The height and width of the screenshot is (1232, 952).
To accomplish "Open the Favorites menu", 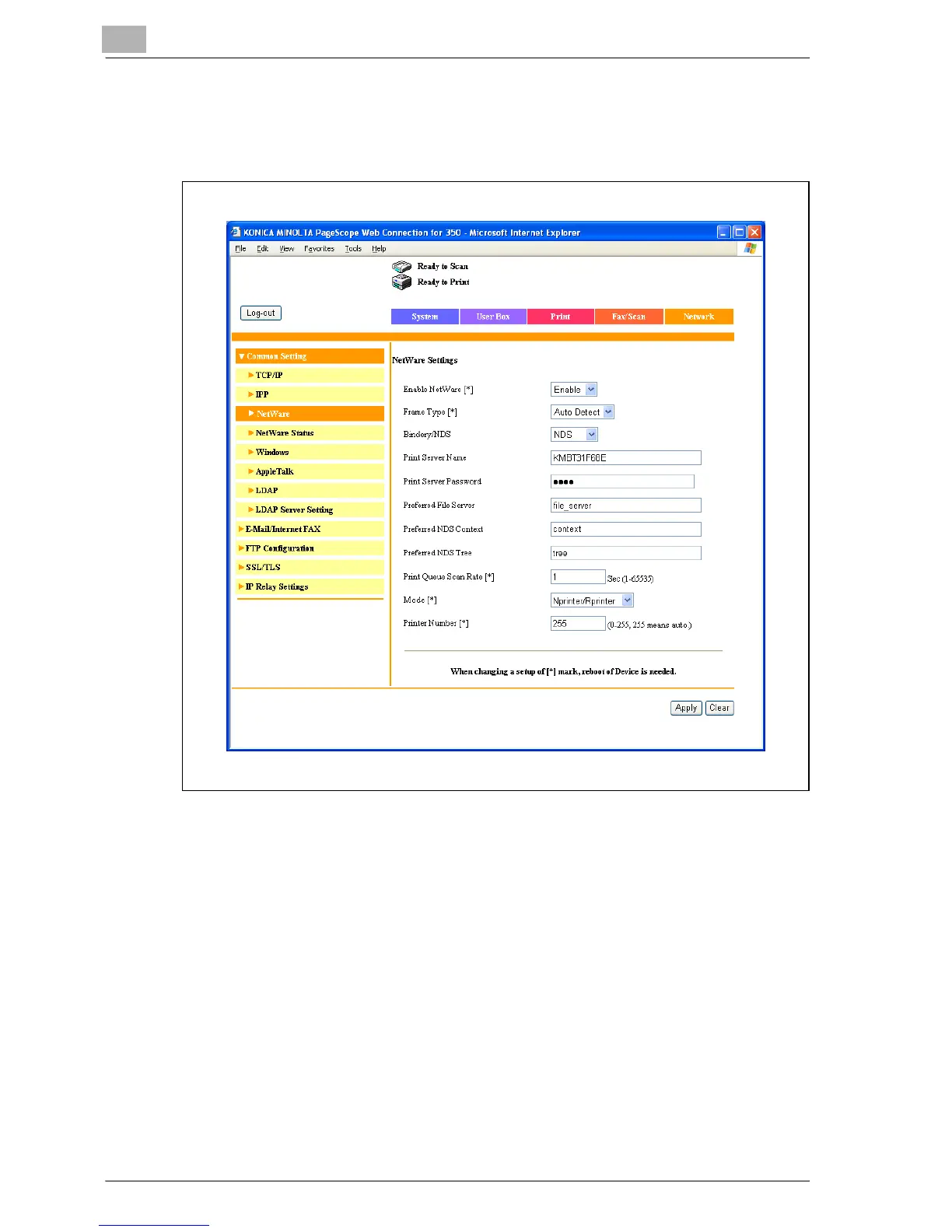I will click(x=319, y=249).
